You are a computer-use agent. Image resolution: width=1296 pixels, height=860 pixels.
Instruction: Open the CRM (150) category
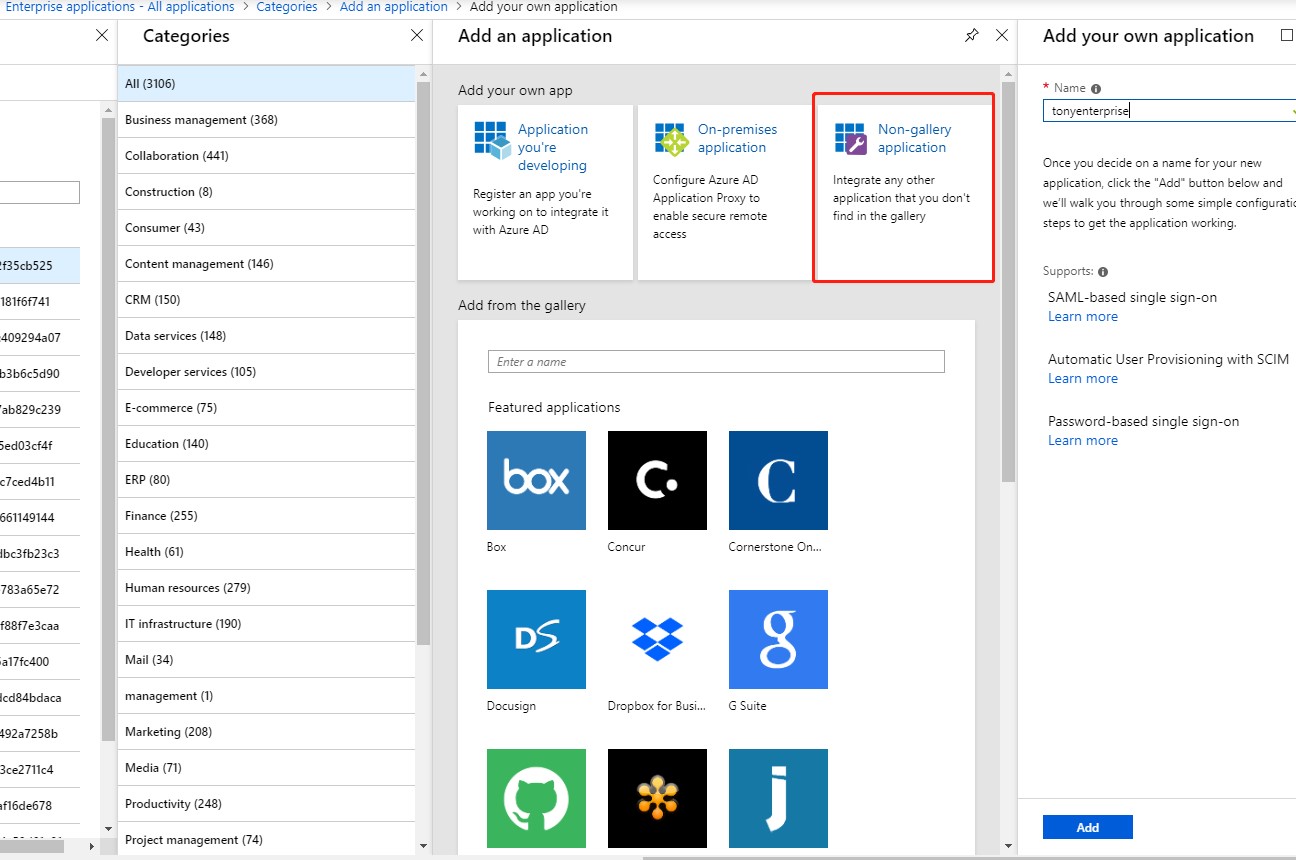[x=266, y=300]
